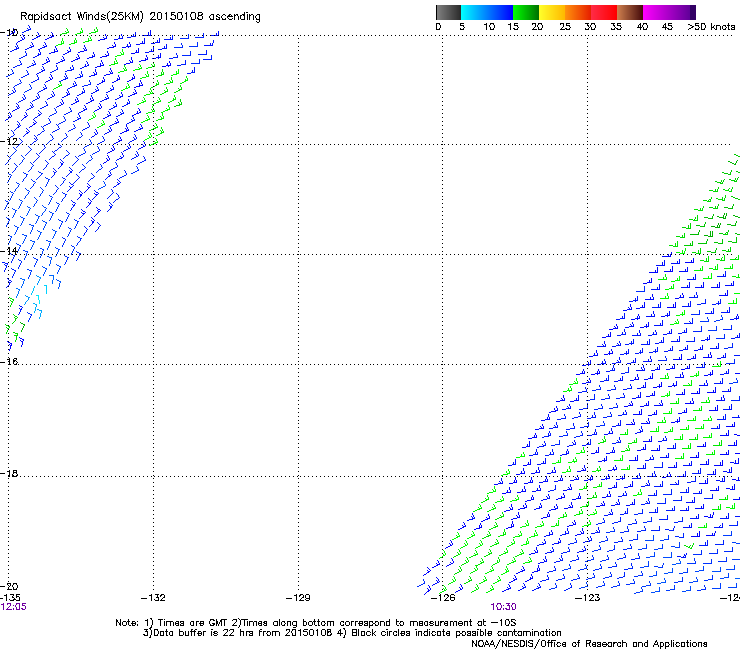This screenshot has width=740, height=650.
Task: Click the orange 25-30 knots color band
Action: [x=578, y=12]
